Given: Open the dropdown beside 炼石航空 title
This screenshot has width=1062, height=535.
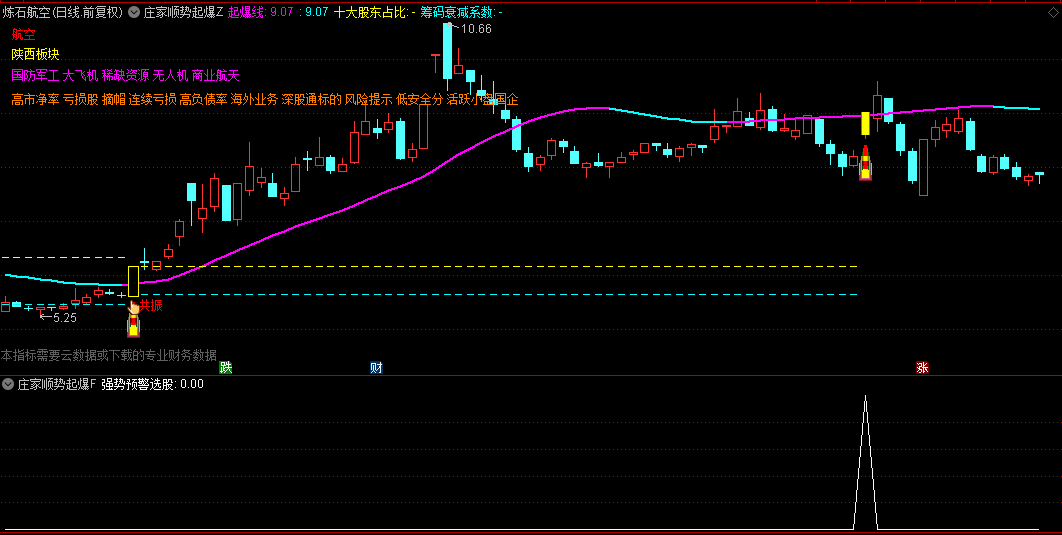Looking at the screenshot, I should [133, 12].
